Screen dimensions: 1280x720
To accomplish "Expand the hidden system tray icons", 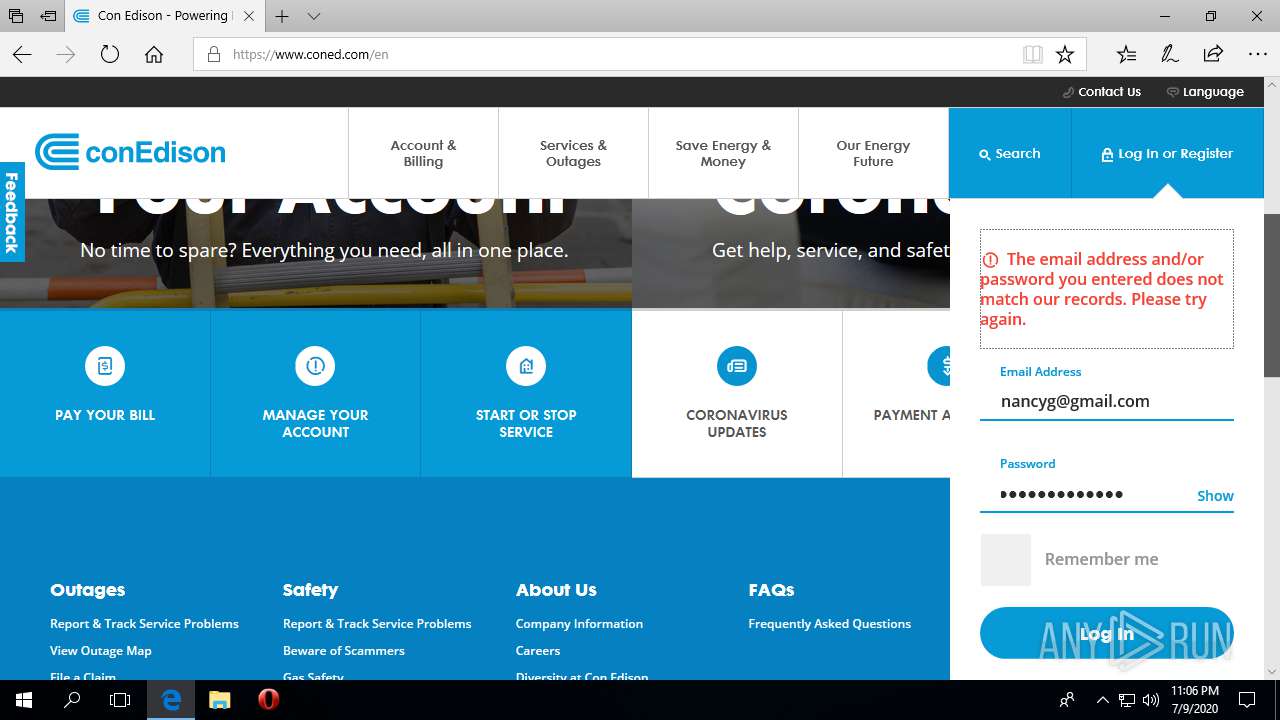I will pyautogui.click(x=1102, y=700).
